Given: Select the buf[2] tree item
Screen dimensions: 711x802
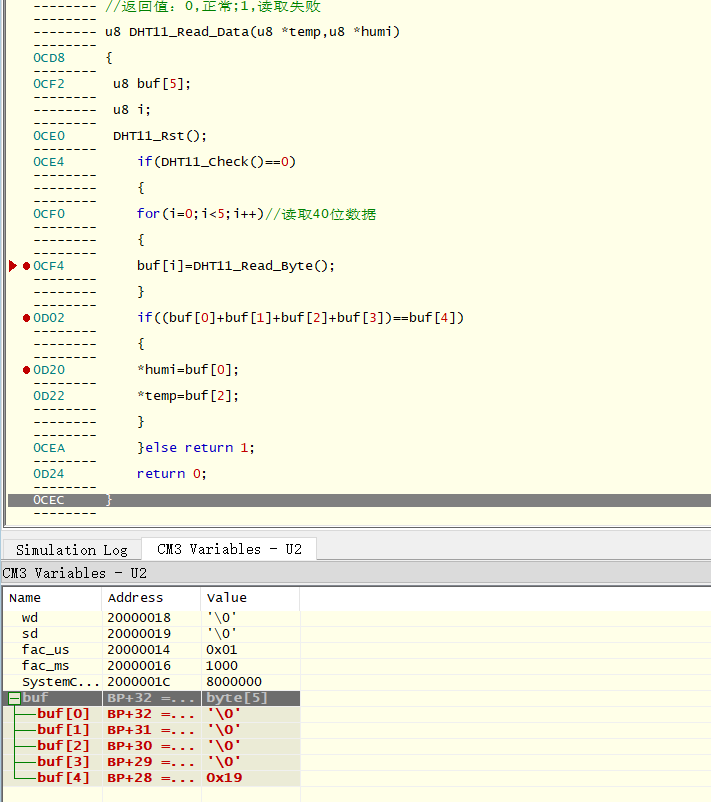Looking at the screenshot, I should pos(63,746).
